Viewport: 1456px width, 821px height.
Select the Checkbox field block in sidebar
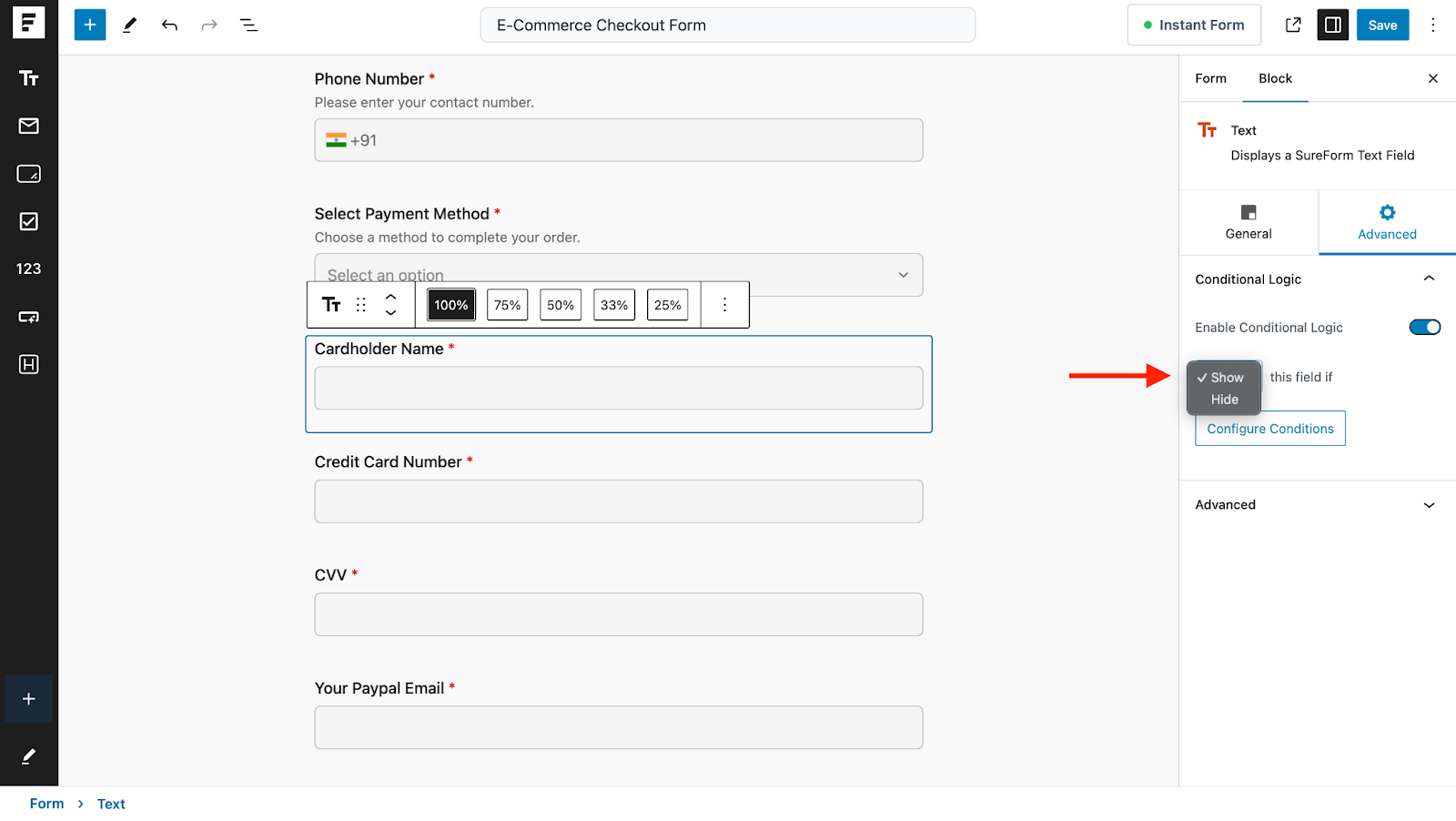pyautogui.click(x=28, y=221)
